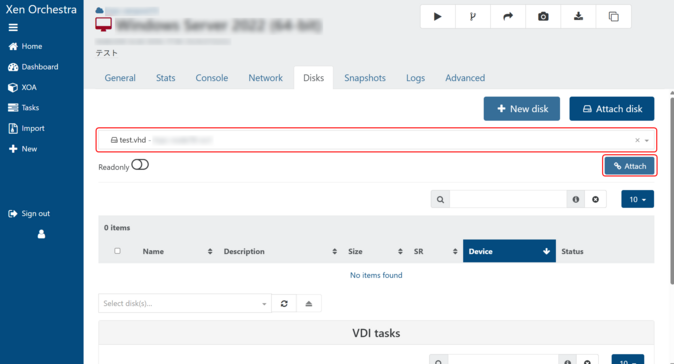
Task: Click the New disk button
Action: [x=522, y=109]
